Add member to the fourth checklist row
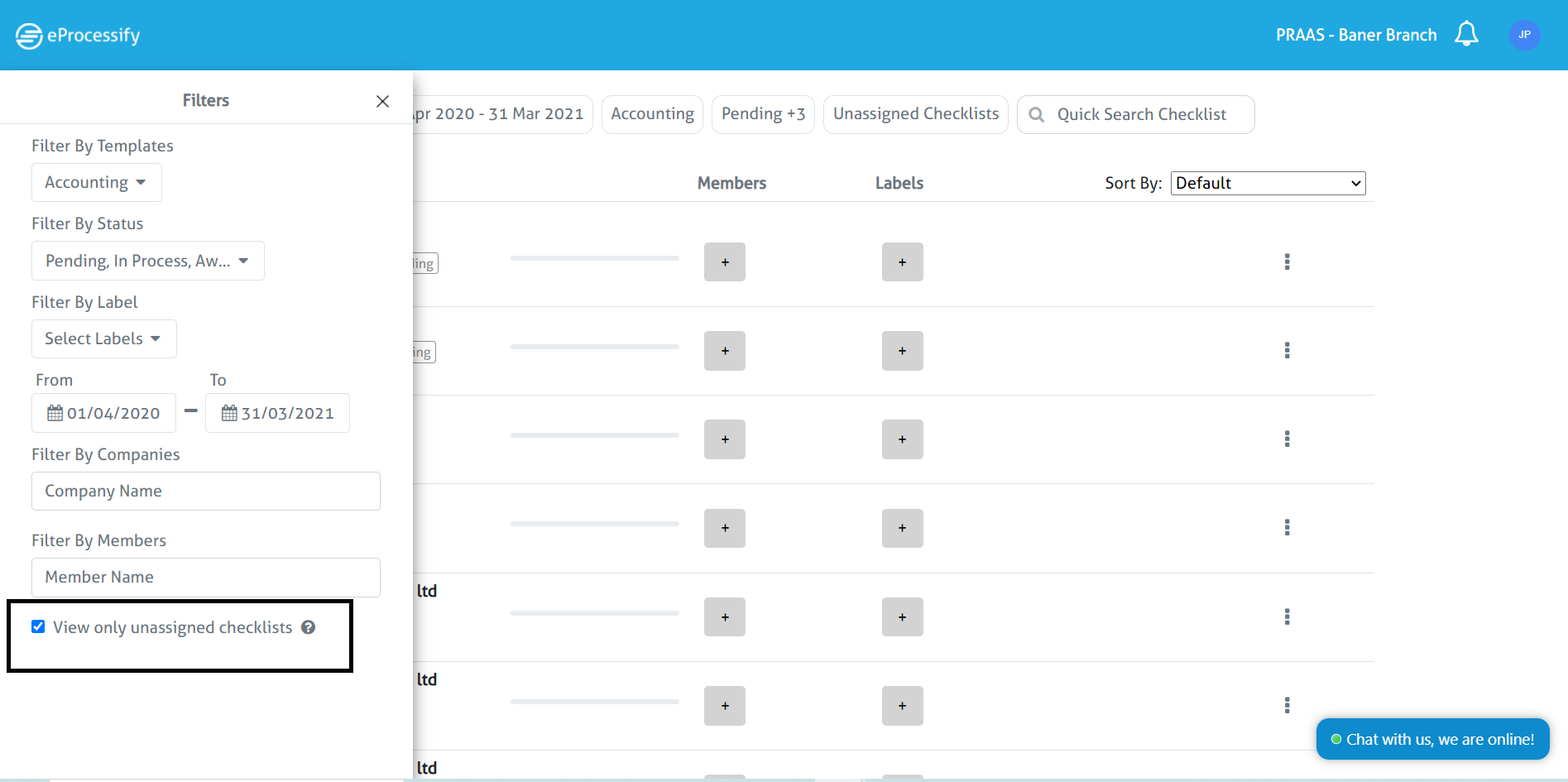Image resolution: width=1568 pixels, height=782 pixels. click(x=725, y=528)
